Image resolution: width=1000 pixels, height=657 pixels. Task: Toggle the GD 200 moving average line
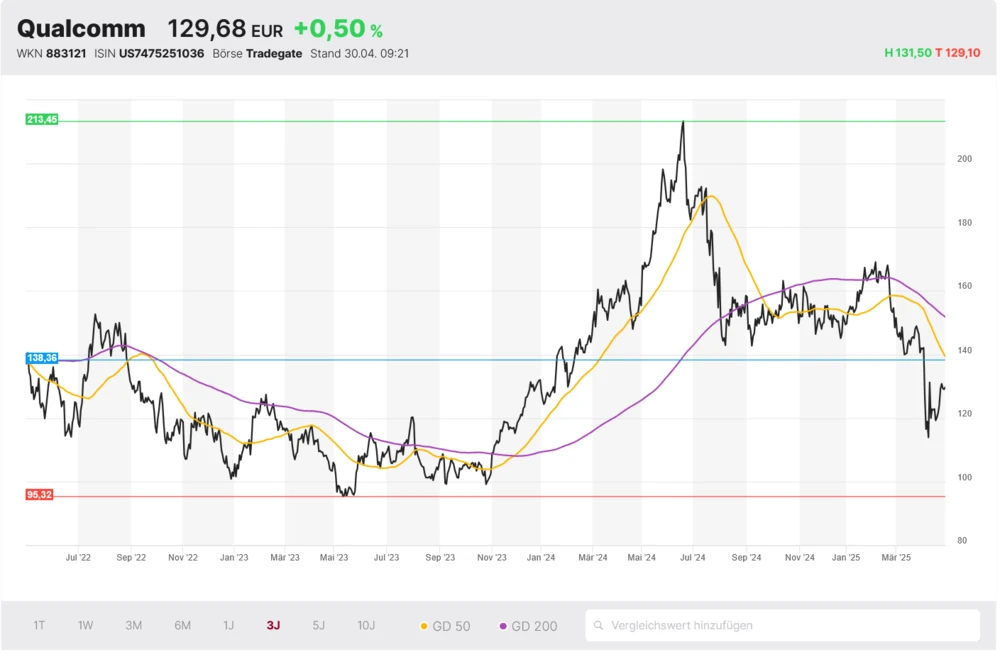(x=528, y=626)
